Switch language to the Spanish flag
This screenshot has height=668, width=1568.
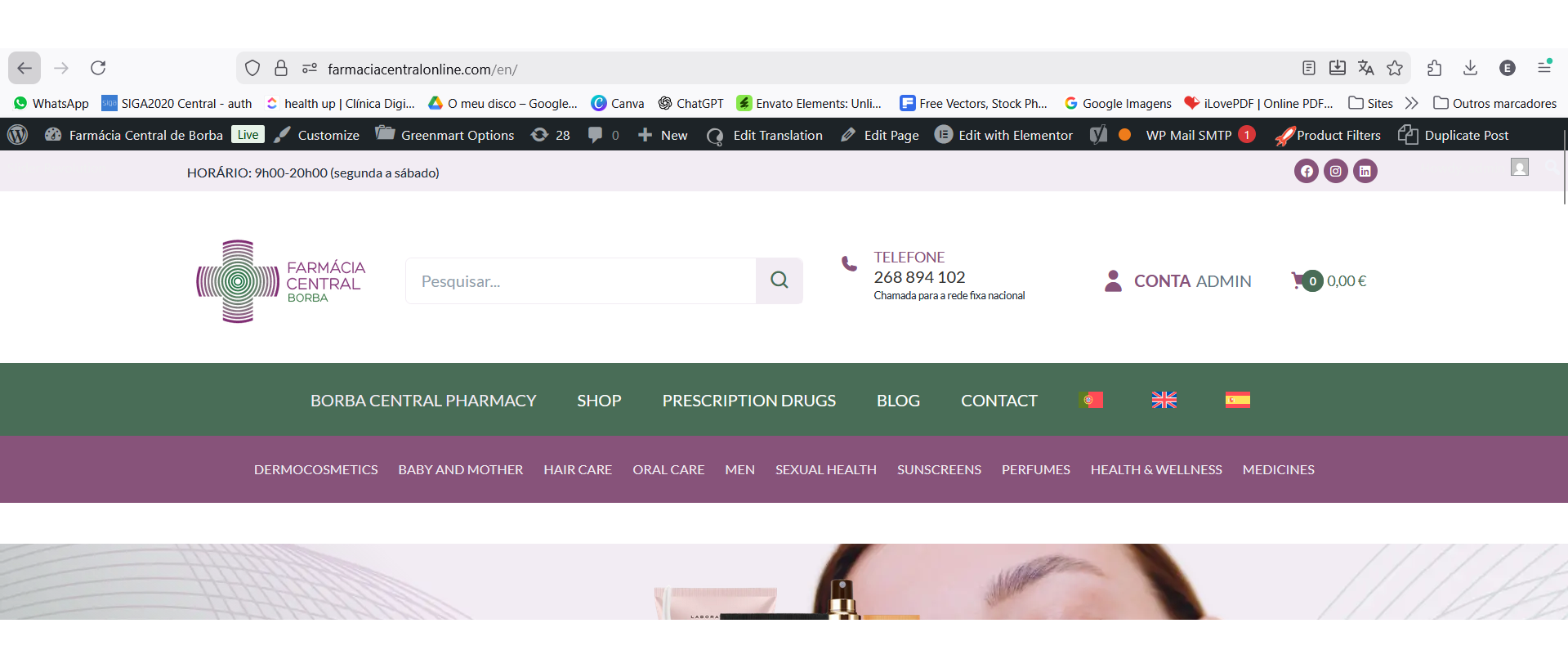(x=1237, y=400)
